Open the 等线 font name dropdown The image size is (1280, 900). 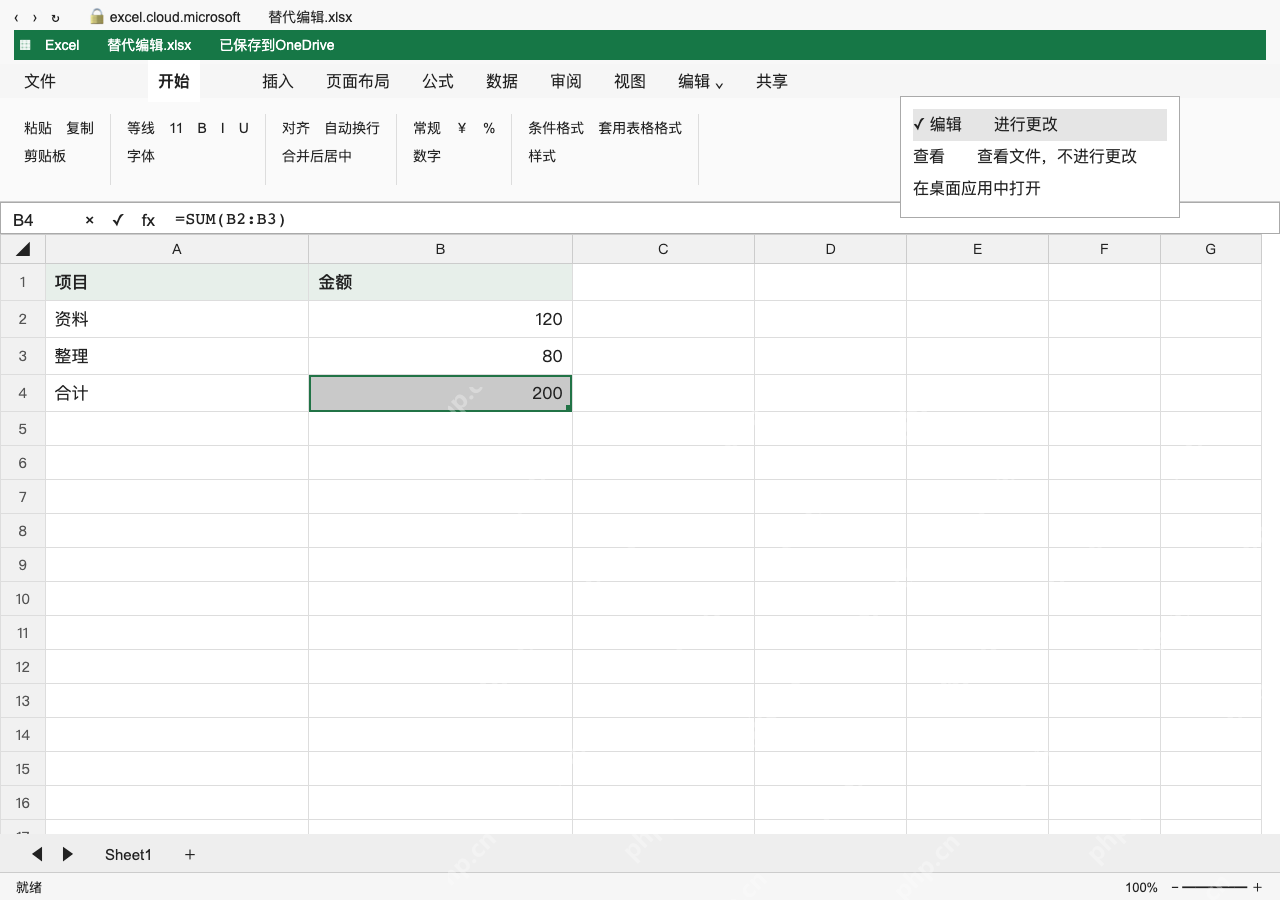tap(141, 128)
